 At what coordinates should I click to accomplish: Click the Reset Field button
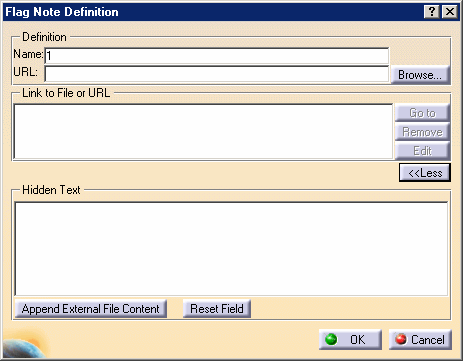point(217,309)
